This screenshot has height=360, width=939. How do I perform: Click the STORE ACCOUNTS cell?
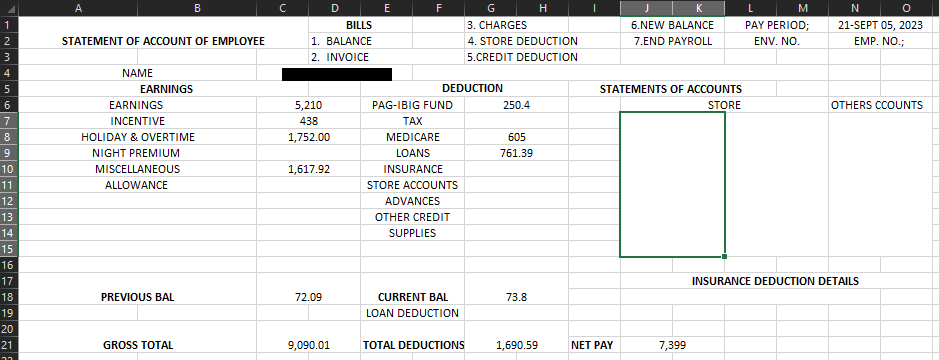tap(413, 184)
